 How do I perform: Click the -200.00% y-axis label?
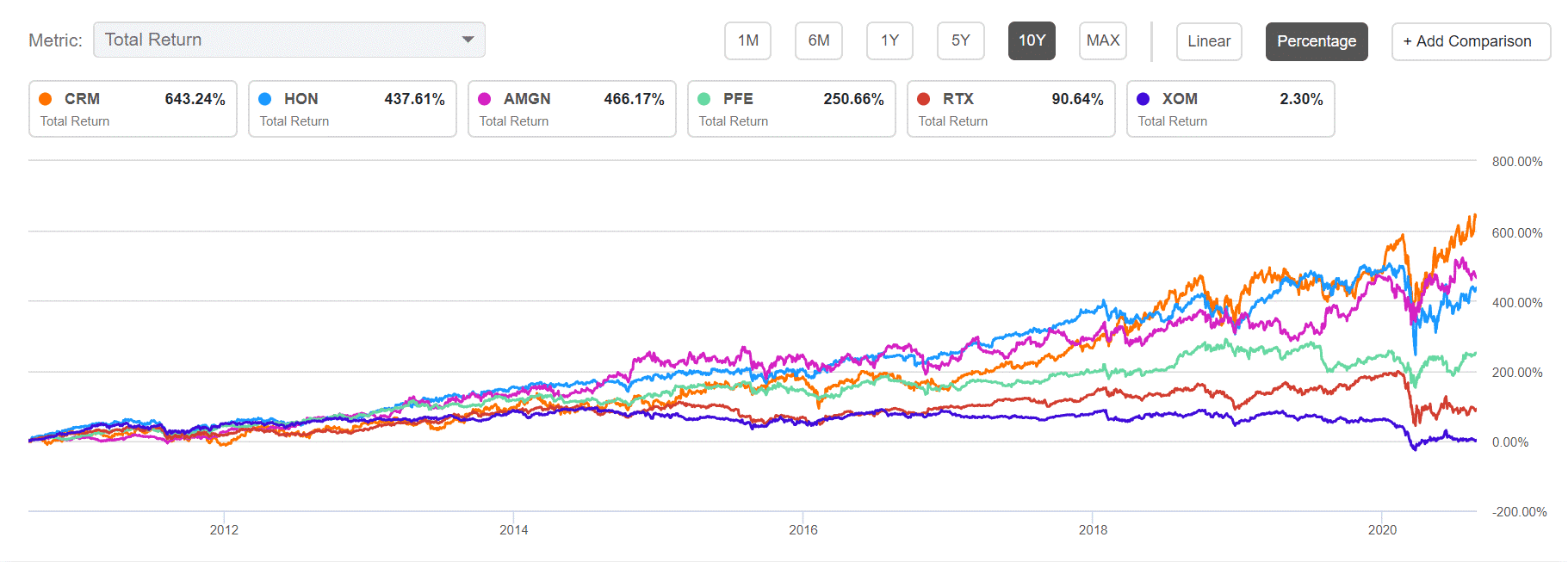(1519, 512)
